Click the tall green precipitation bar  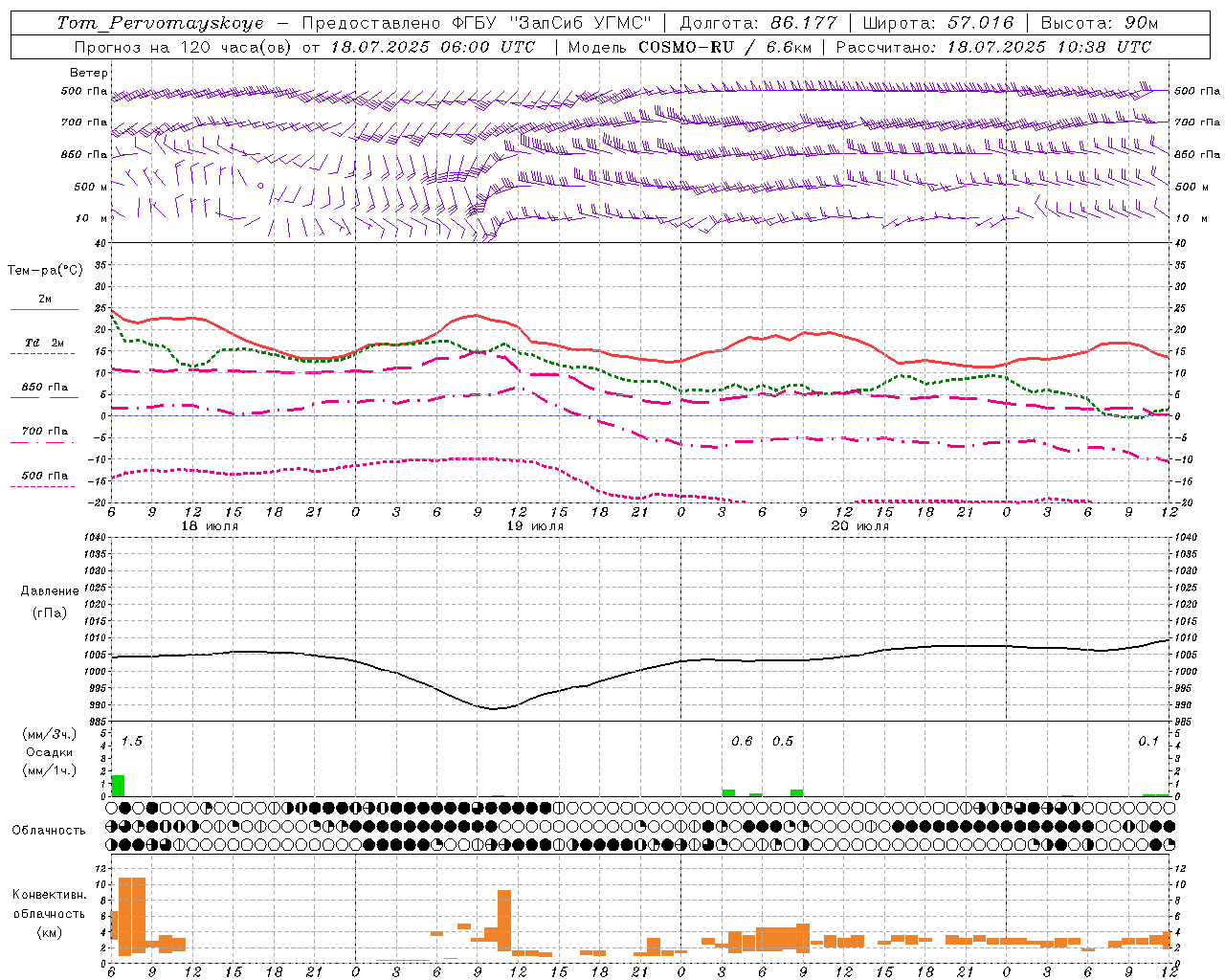point(119,786)
